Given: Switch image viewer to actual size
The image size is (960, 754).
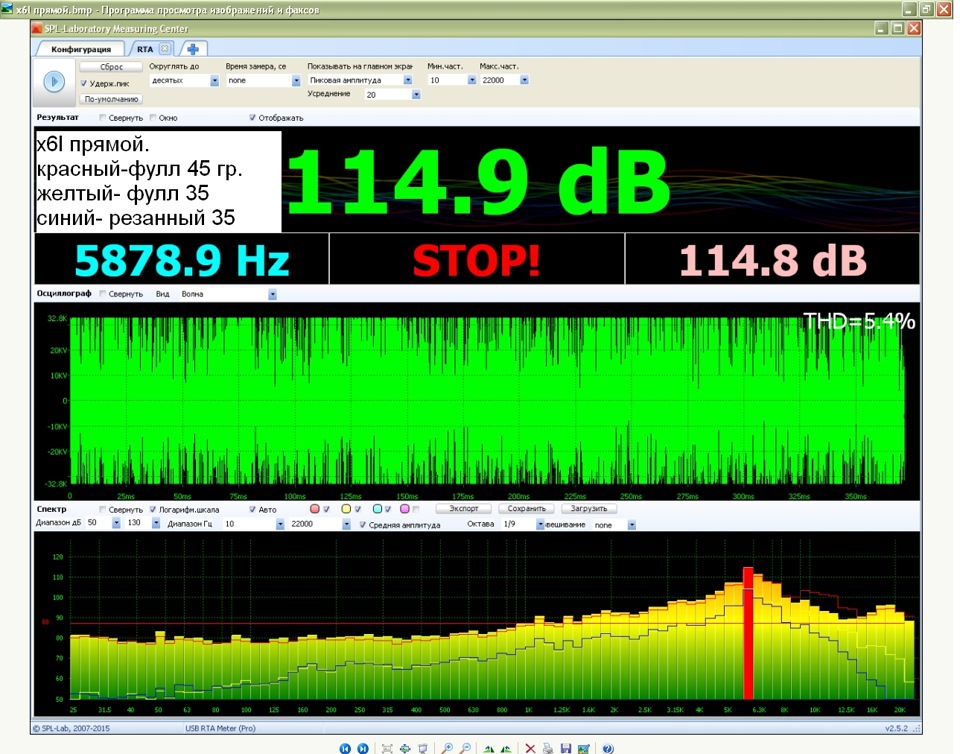Looking at the screenshot, I should (405, 748).
